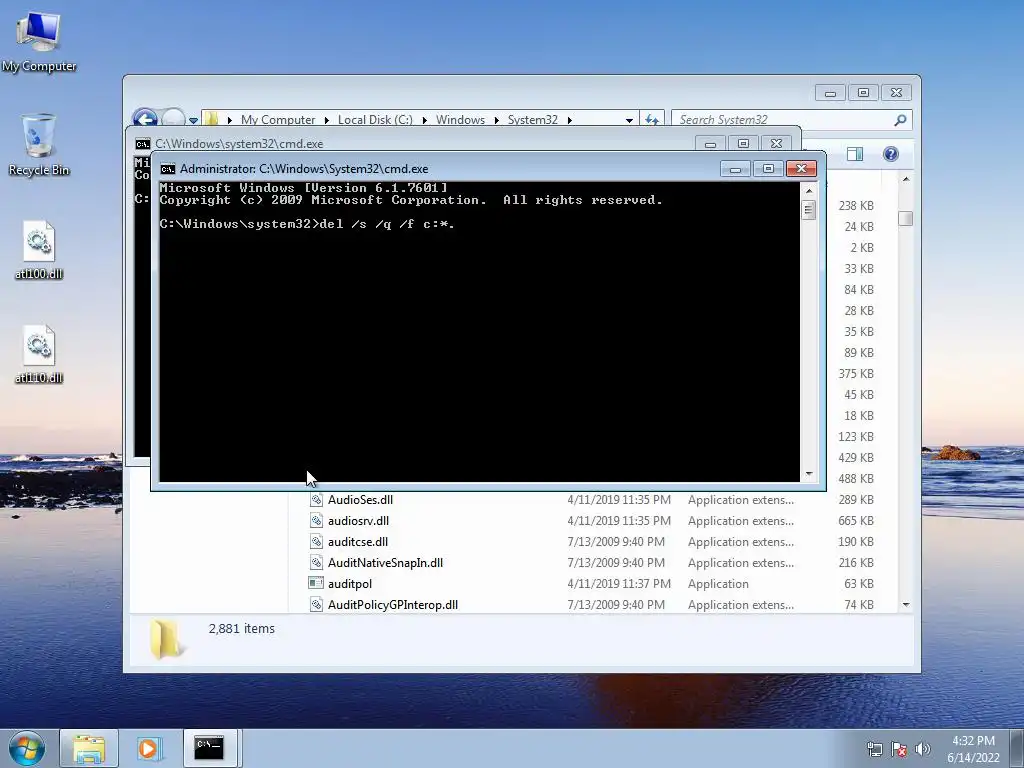
Task: Open the Windows Start menu orb
Action: 27,748
